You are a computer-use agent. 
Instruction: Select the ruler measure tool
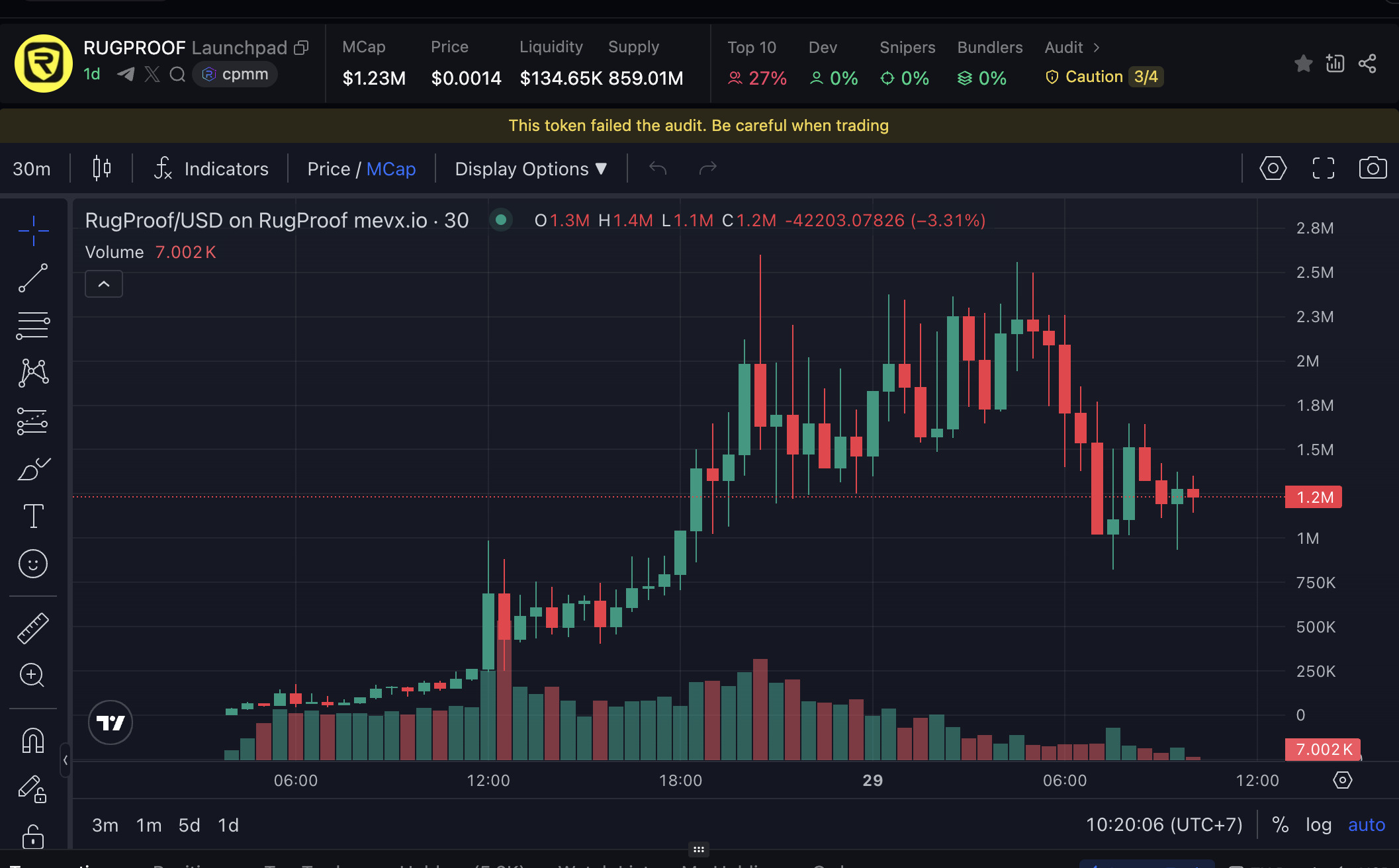tap(33, 628)
